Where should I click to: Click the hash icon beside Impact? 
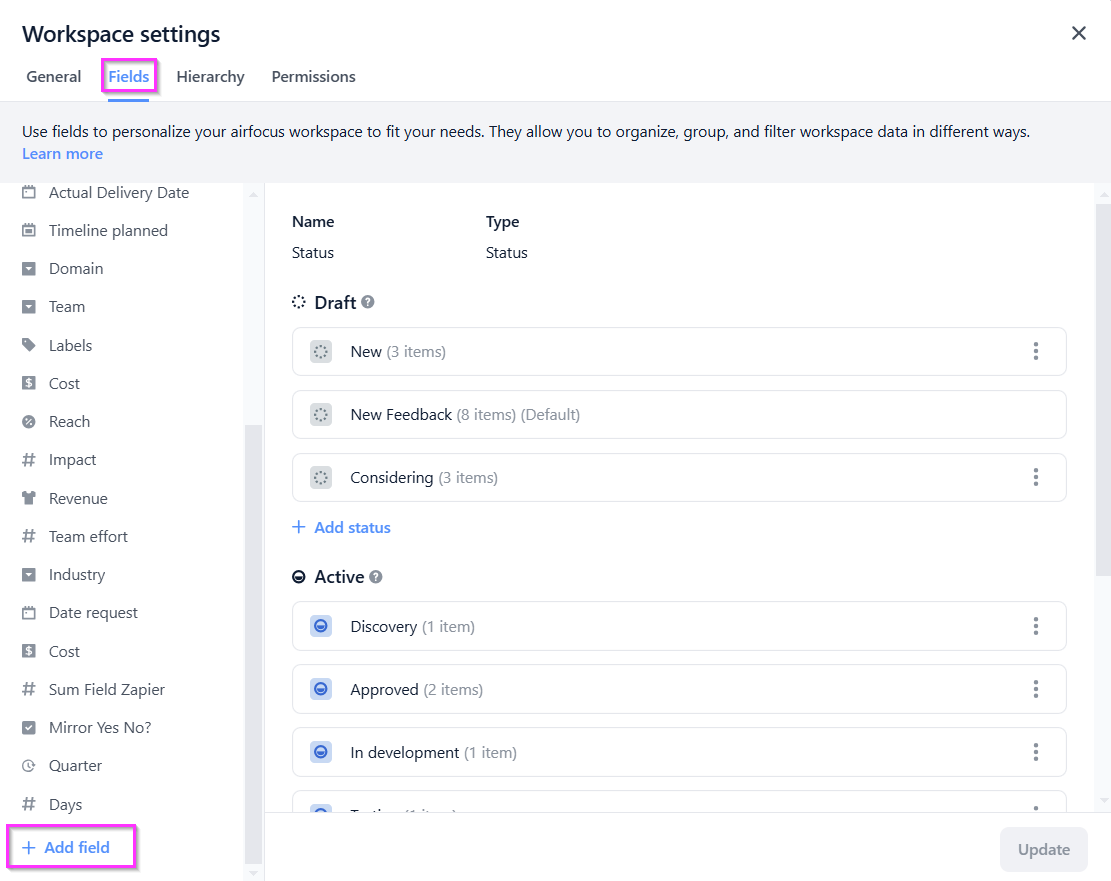(x=28, y=460)
